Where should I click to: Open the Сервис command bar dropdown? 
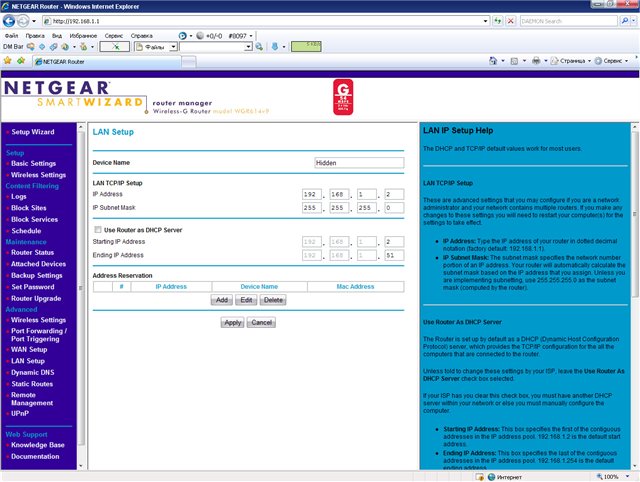point(611,61)
